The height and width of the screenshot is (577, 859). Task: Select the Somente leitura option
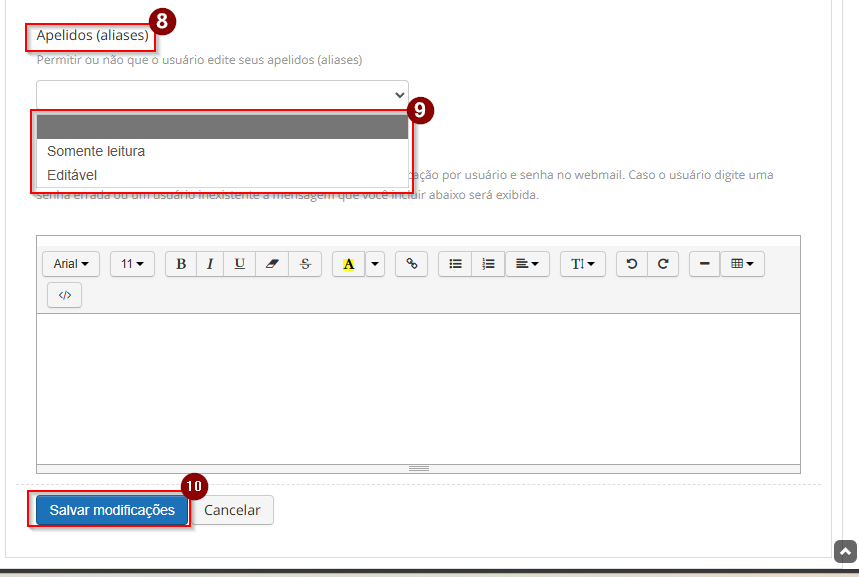tap(96, 151)
